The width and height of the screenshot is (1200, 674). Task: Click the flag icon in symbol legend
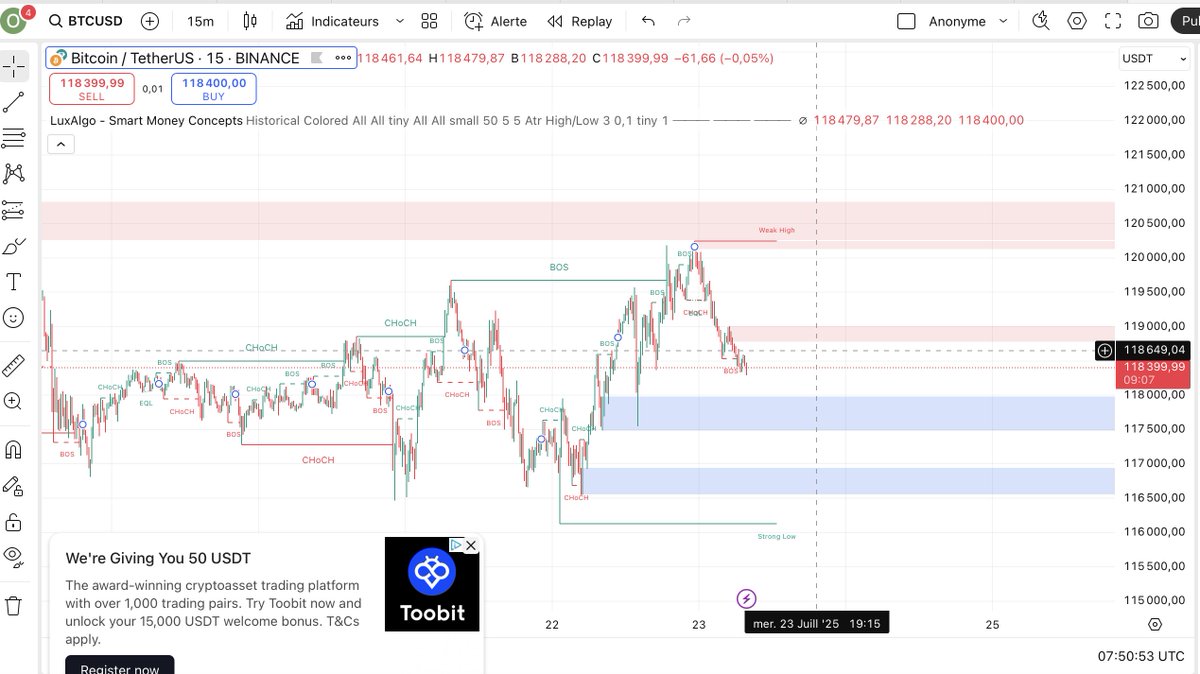(317, 58)
